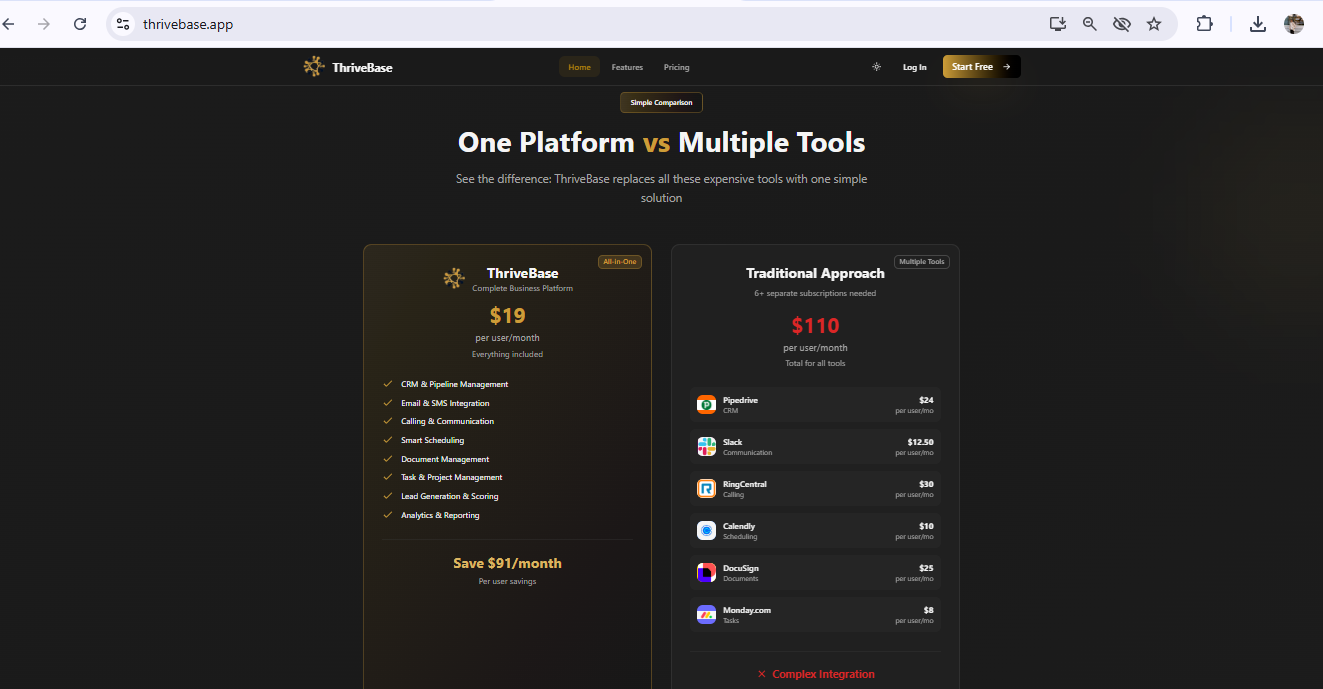The width and height of the screenshot is (1323, 689).
Task: Open browser downloads icon
Action: pyautogui.click(x=1259, y=24)
